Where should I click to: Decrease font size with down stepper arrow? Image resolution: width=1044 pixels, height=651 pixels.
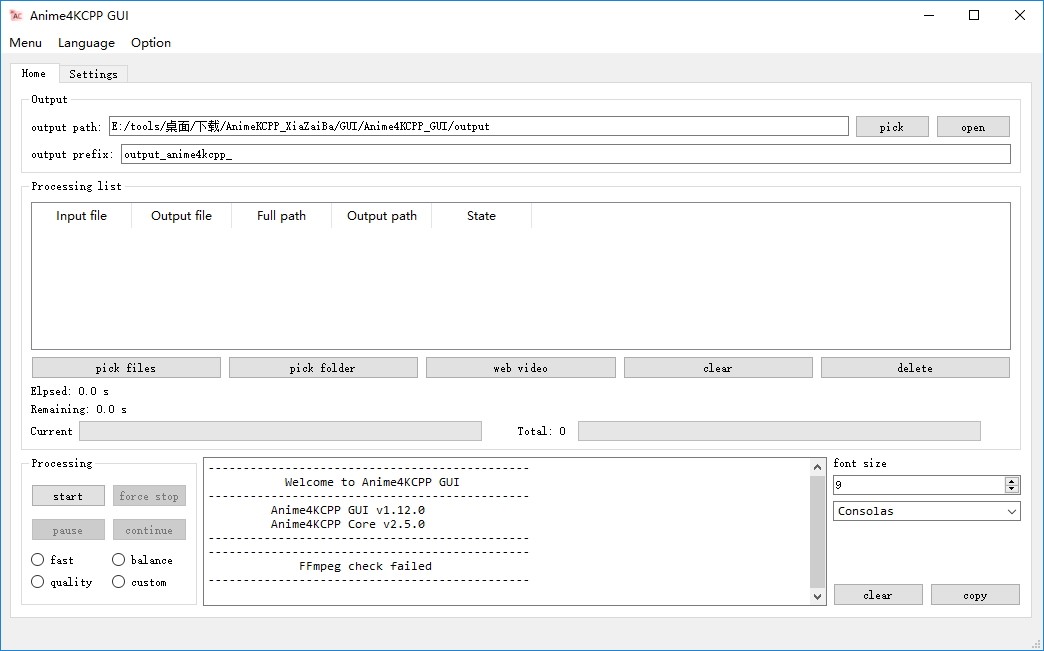[x=1012, y=489]
